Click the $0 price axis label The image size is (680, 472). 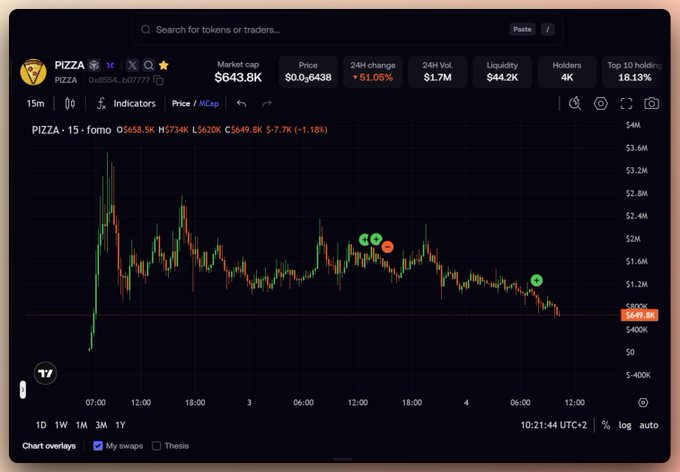click(x=630, y=352)
